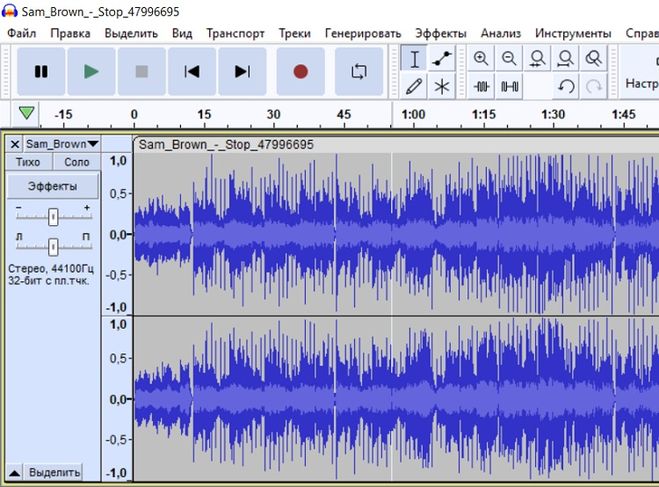Image resolution: width=659 pixels, height=487 pixels.
Task: Toggle the Loop playback button
Action: (359, 71)
